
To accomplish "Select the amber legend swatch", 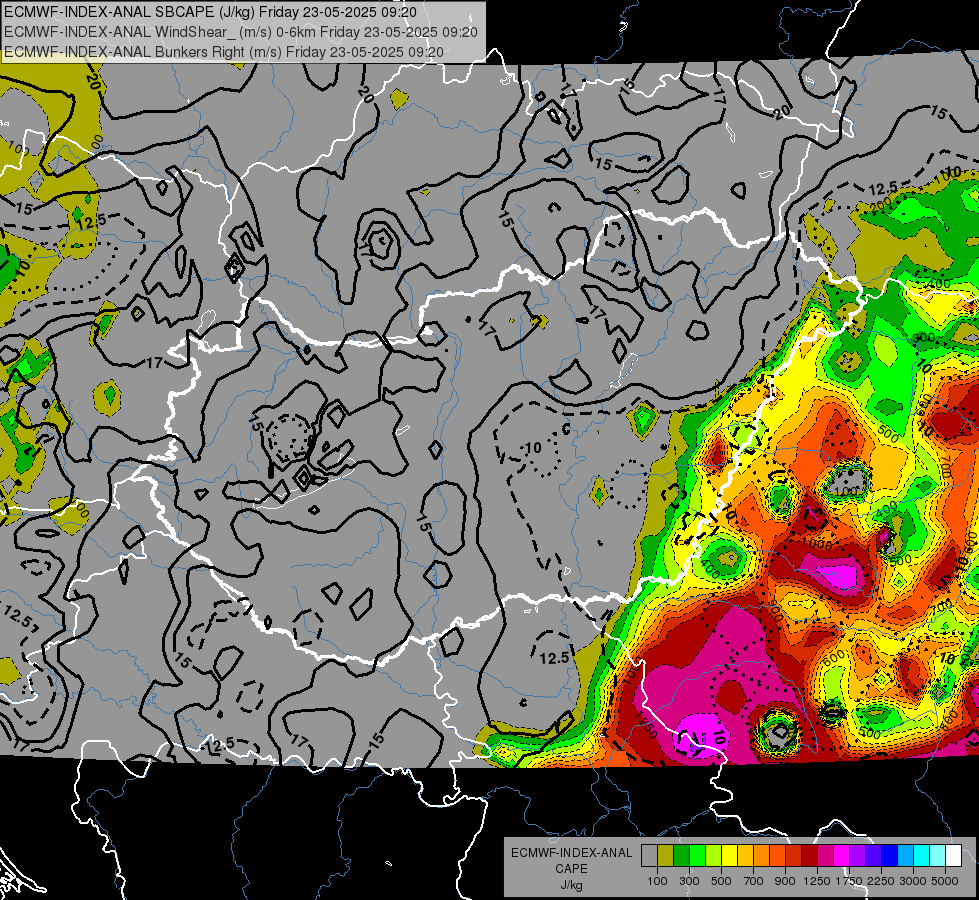I will tap(745, 856).
